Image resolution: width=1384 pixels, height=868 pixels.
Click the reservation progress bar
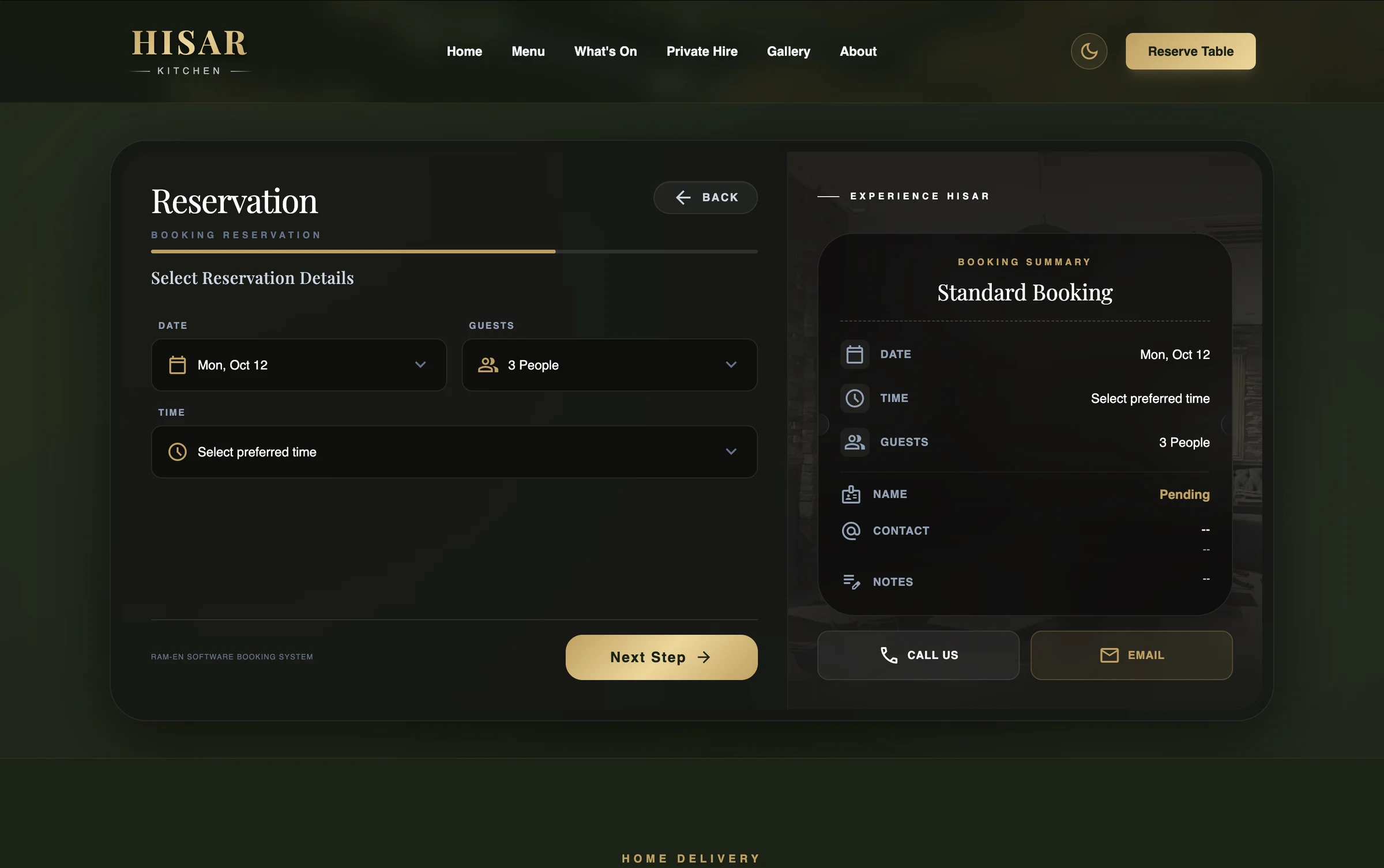pos(454,252)
